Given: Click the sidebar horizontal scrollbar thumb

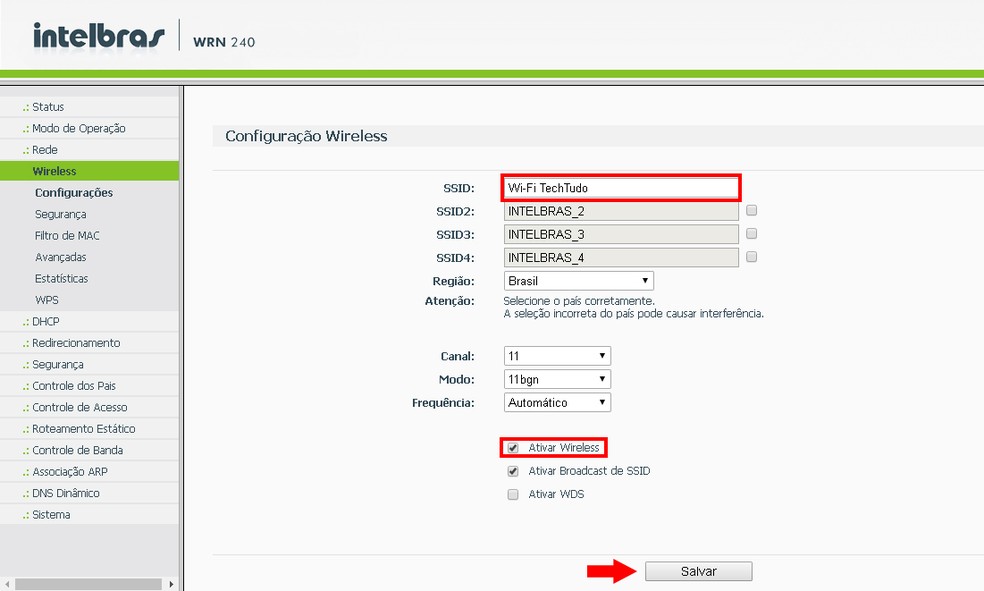Looking at the screenshot, I should tap(88, 584).
